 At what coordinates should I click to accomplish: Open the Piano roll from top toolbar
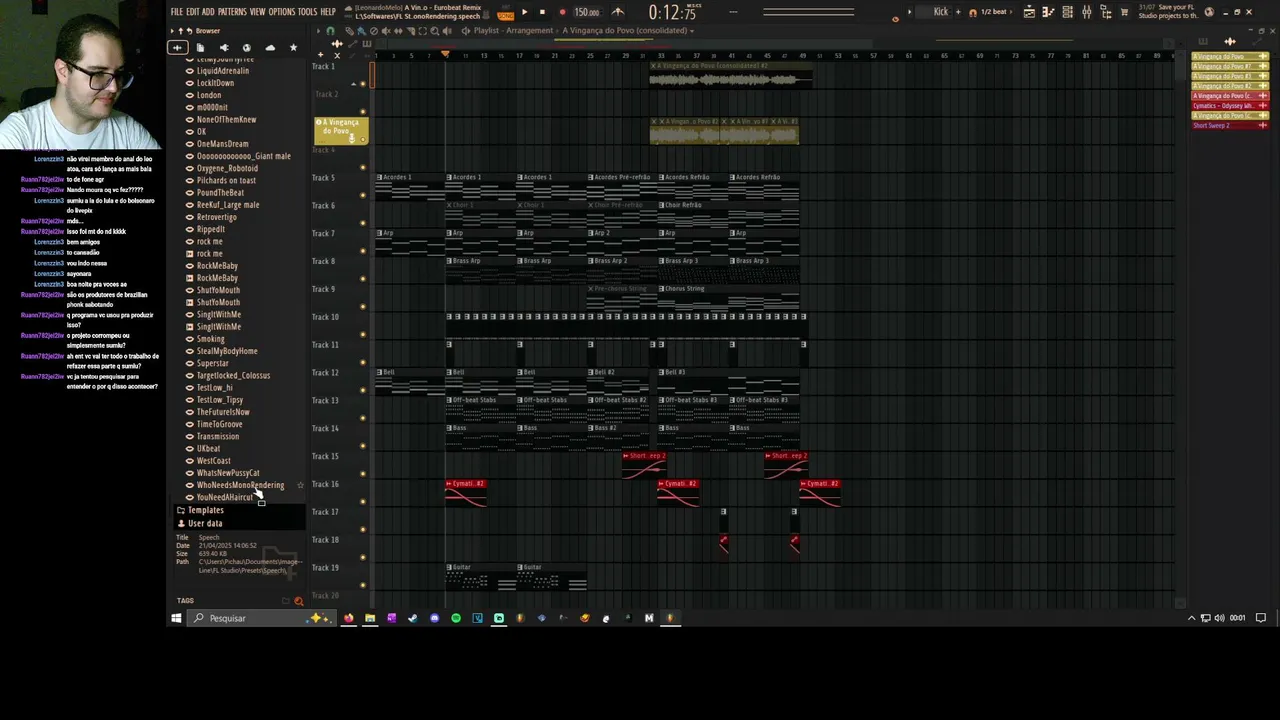pyautogui.click(x=1048, y=12)
